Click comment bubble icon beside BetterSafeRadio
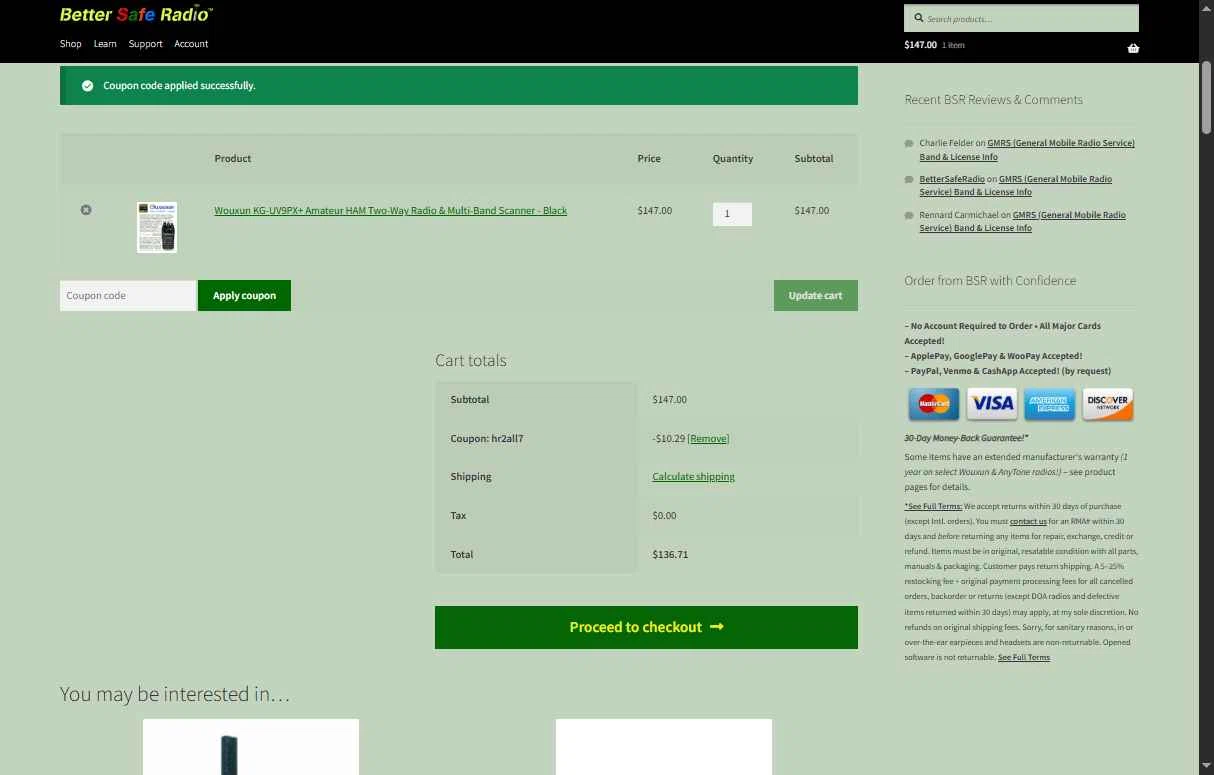Image resolution: width=1214 pixels, height=775 pixels. [x=909, y=180]
